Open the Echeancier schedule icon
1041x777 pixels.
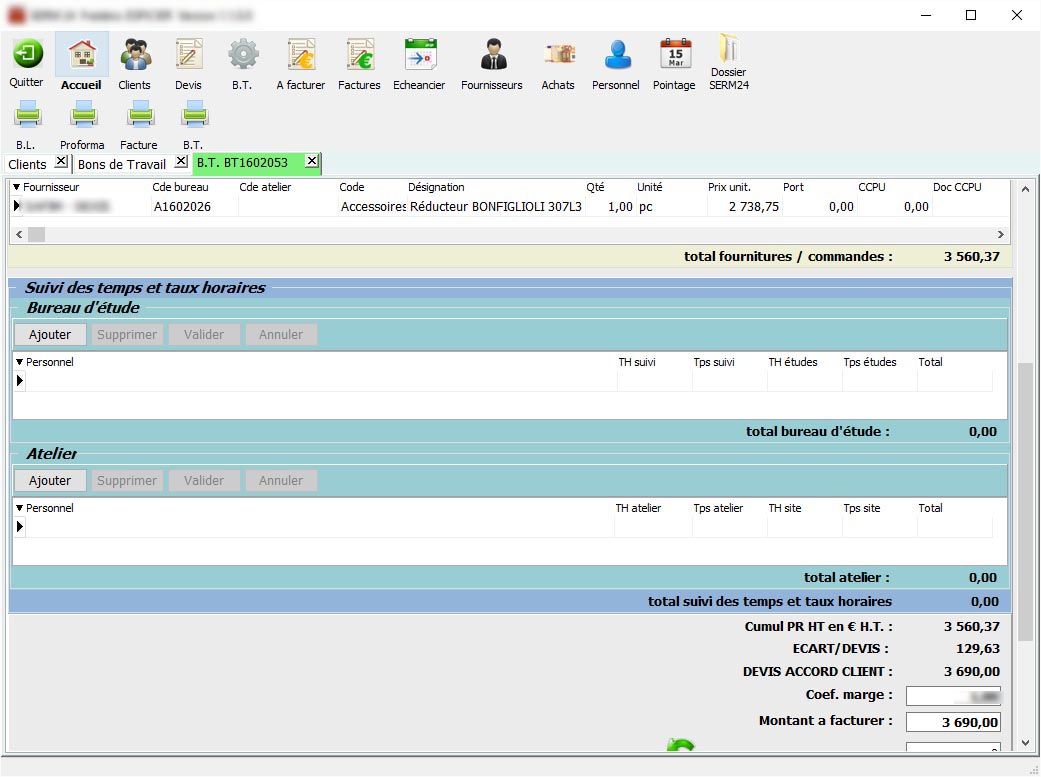click(x=420, y=54)
